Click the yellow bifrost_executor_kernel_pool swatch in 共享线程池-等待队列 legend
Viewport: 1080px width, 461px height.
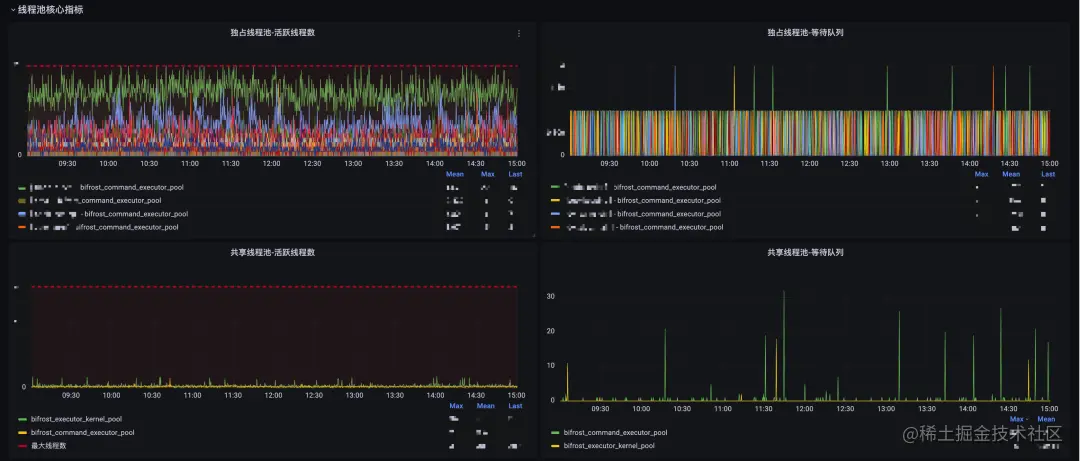tap(555, 447)
